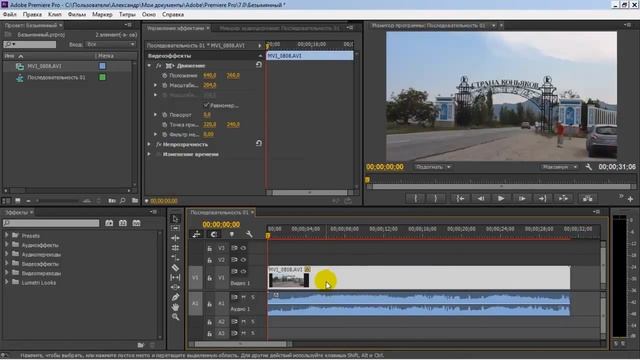The image size is (640, 360).
Task: Select the Hand tool
Action: (x=176, y=307)
